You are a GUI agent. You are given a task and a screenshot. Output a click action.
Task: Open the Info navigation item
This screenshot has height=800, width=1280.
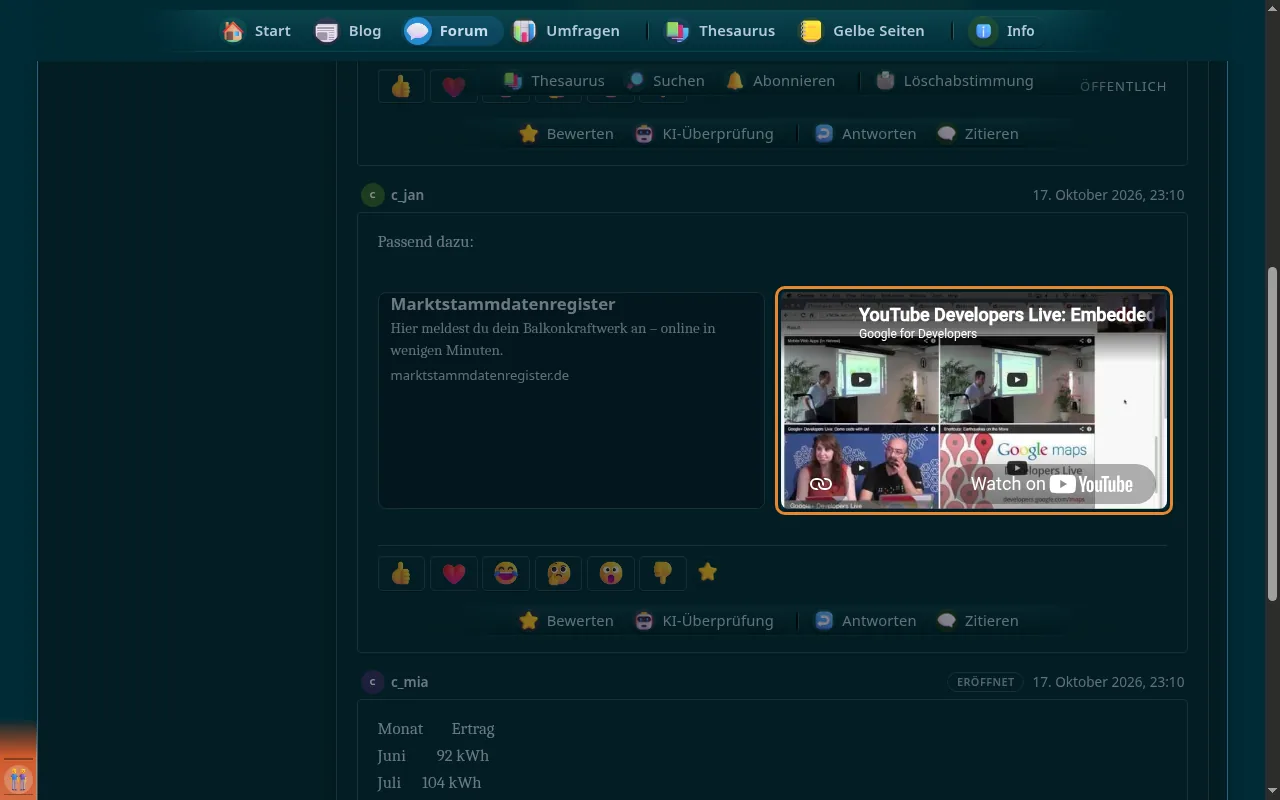coord(1004,31)
